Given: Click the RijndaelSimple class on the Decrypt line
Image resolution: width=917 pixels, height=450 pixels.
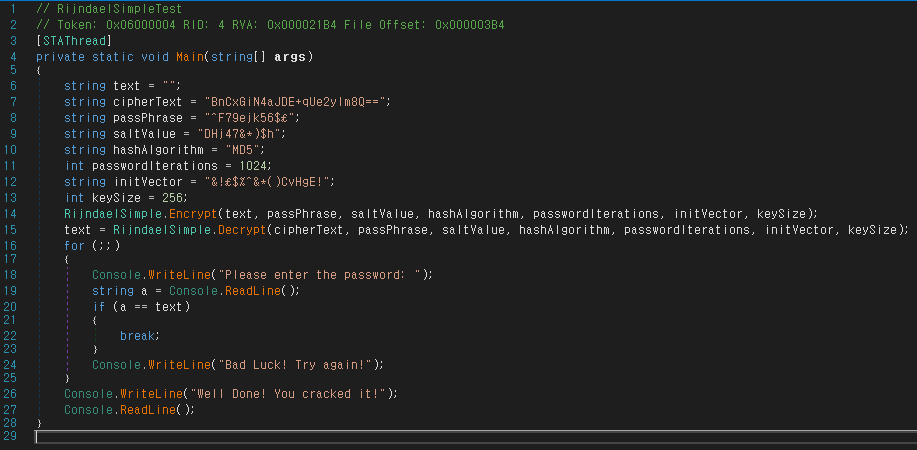Looking at the screenshot, I should click(x=162, y=229).
